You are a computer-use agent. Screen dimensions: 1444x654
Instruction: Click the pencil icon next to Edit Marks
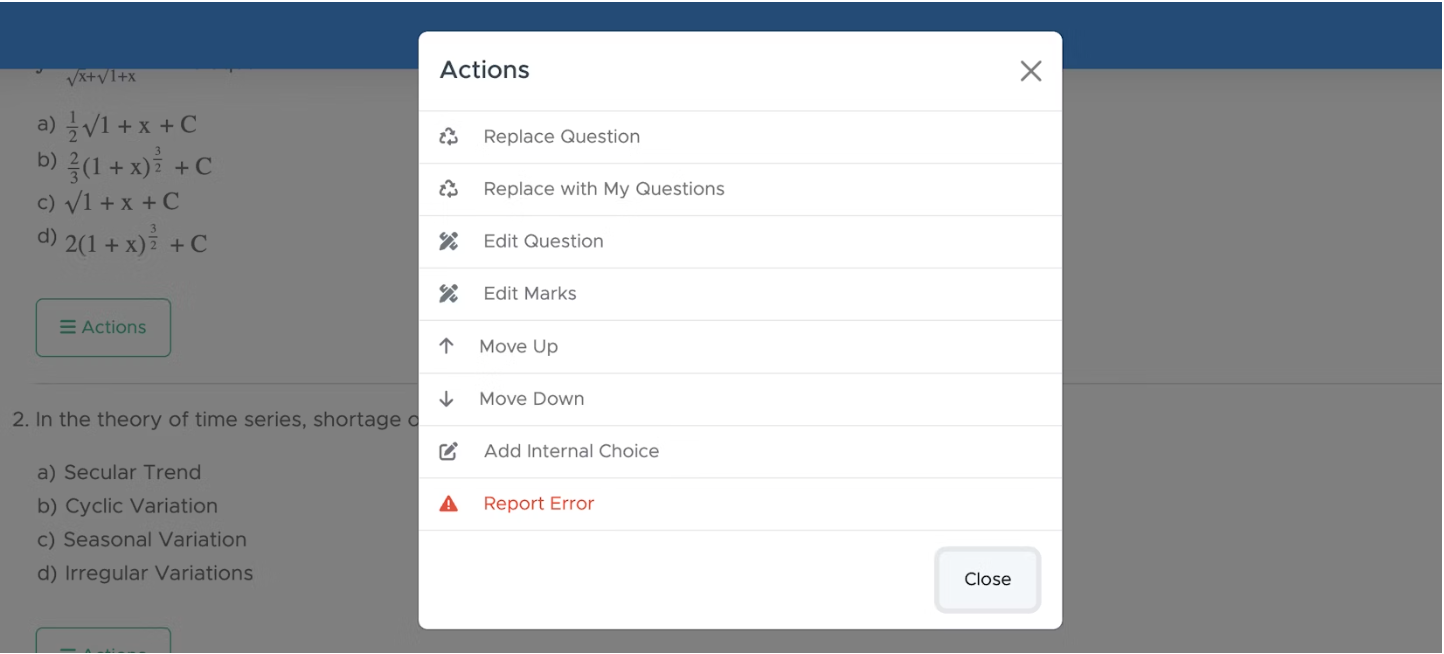coord(449,294)
